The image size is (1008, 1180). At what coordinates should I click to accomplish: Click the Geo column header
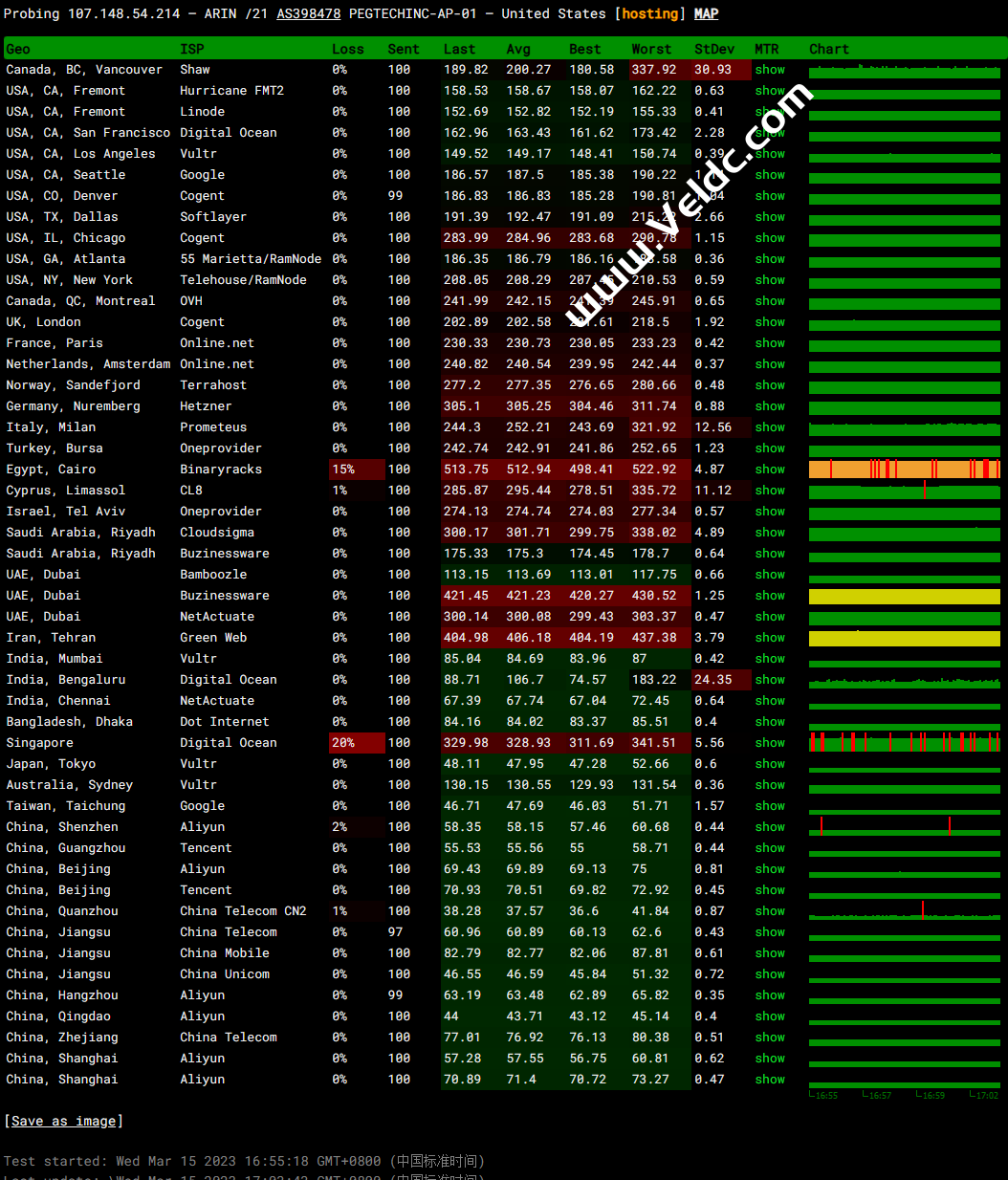(18, 49)
